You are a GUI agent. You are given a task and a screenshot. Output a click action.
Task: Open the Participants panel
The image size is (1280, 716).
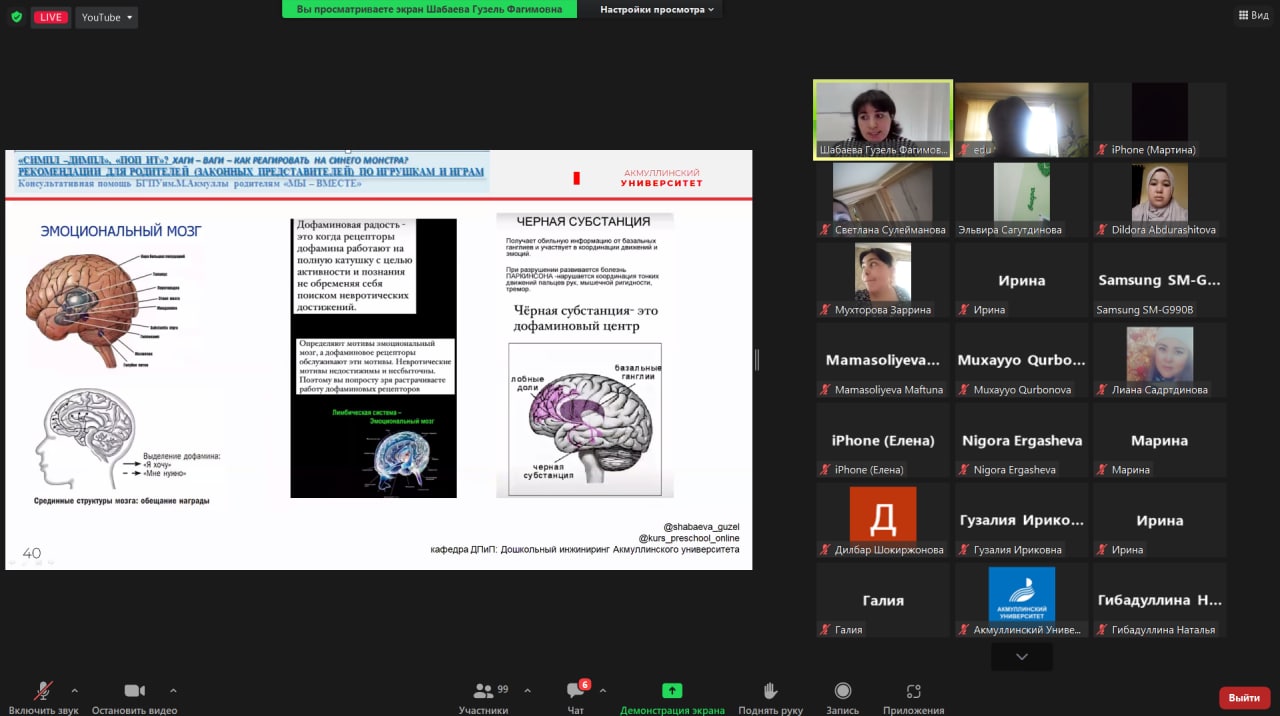pyautogui.click(x=484, y=692)
